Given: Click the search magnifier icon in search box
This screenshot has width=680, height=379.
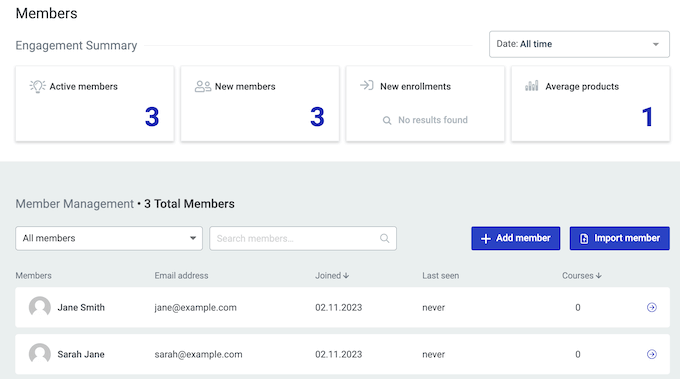Looking at the screenshot, I should pos(385,238).
